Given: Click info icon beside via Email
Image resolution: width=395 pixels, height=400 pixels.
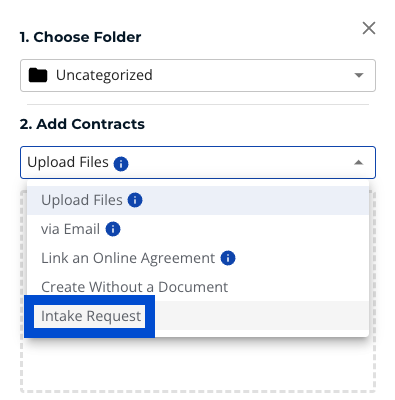Looking at the screenshot, I should tap(113, 229).
